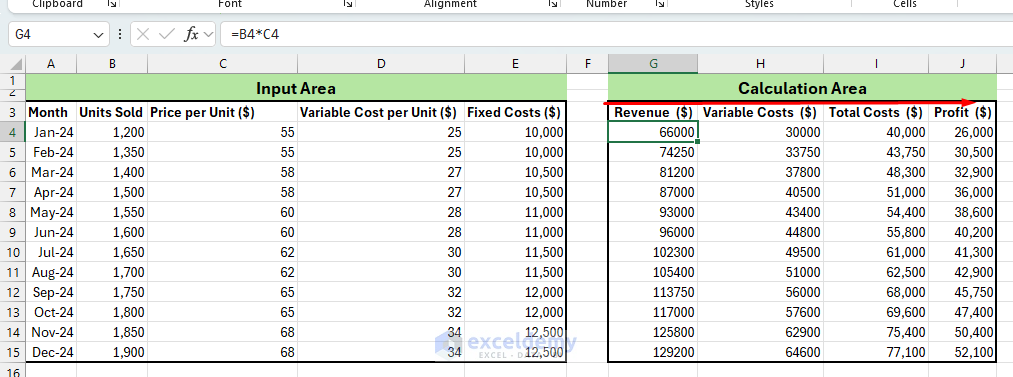The width and height of the screenshot is (1013, 377).
Task: Select column H header
Action: click(760, 64)
